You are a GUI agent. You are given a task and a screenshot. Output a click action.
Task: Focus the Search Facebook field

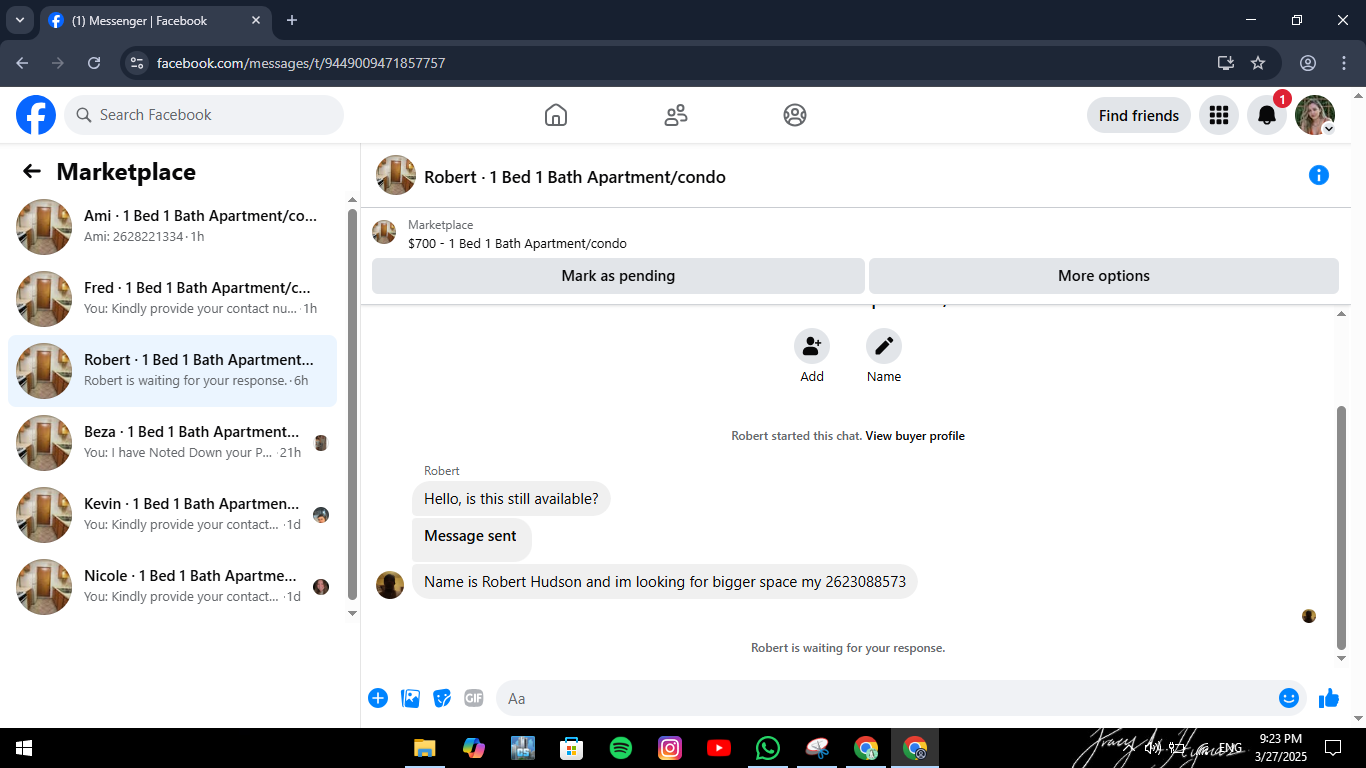(204, 115)
